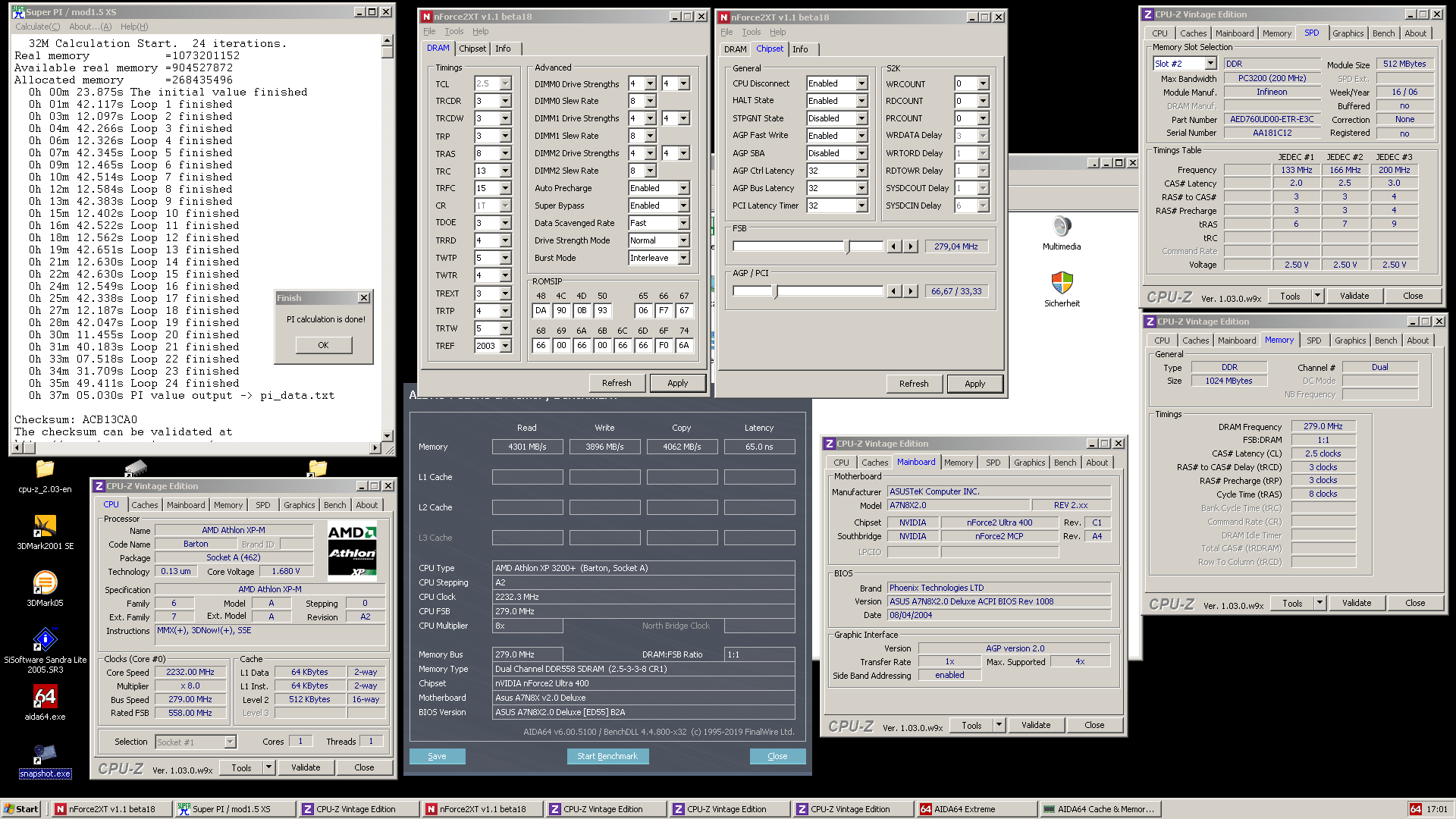This screenshot has height=819, width=1456.
Task: Open Caches tab in CPU-Z CPU window
Action: click(x=144, y=505)
